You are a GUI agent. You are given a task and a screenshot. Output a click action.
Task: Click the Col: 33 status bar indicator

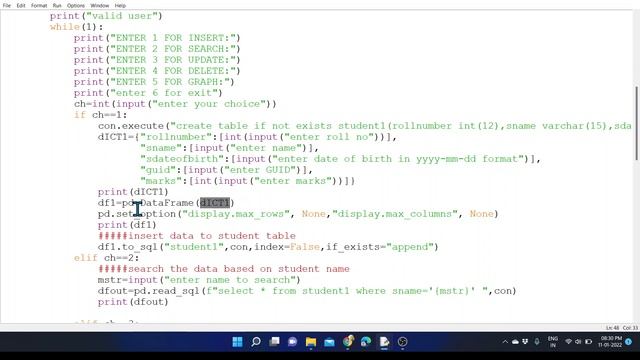(x=630, y=328)
